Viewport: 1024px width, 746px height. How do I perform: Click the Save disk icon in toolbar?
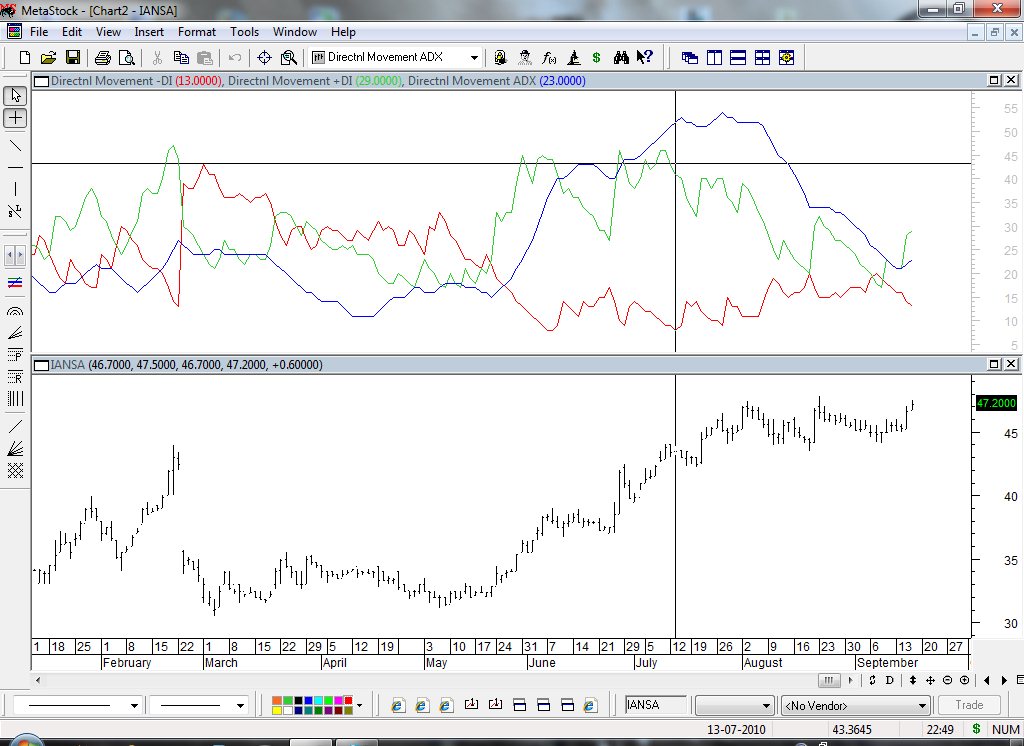(x=73, y=57)
